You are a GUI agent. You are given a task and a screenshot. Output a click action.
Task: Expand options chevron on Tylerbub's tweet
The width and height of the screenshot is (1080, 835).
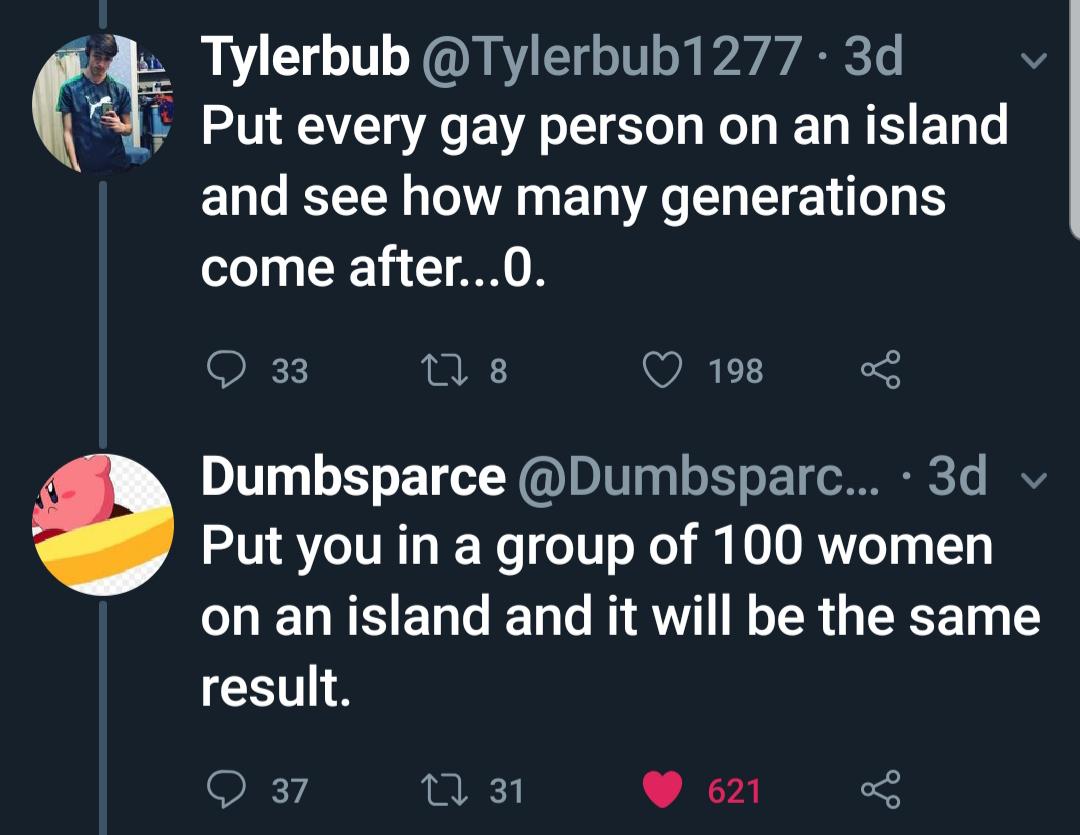point(1033,61)
